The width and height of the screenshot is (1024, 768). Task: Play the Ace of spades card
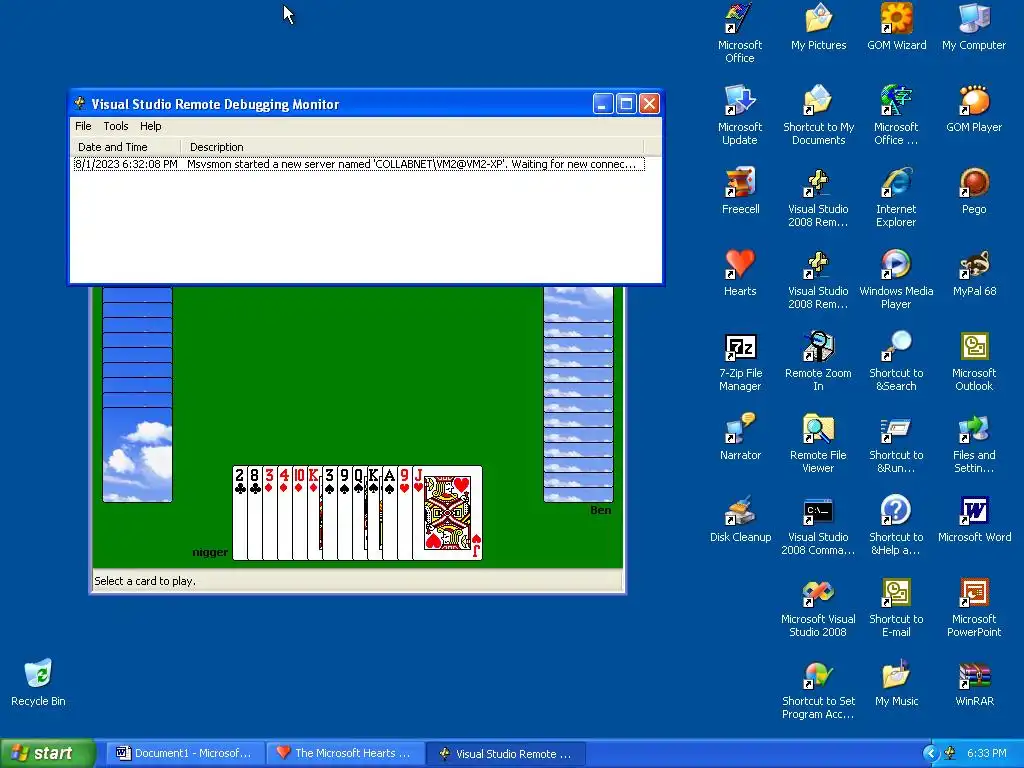(390, 513)
